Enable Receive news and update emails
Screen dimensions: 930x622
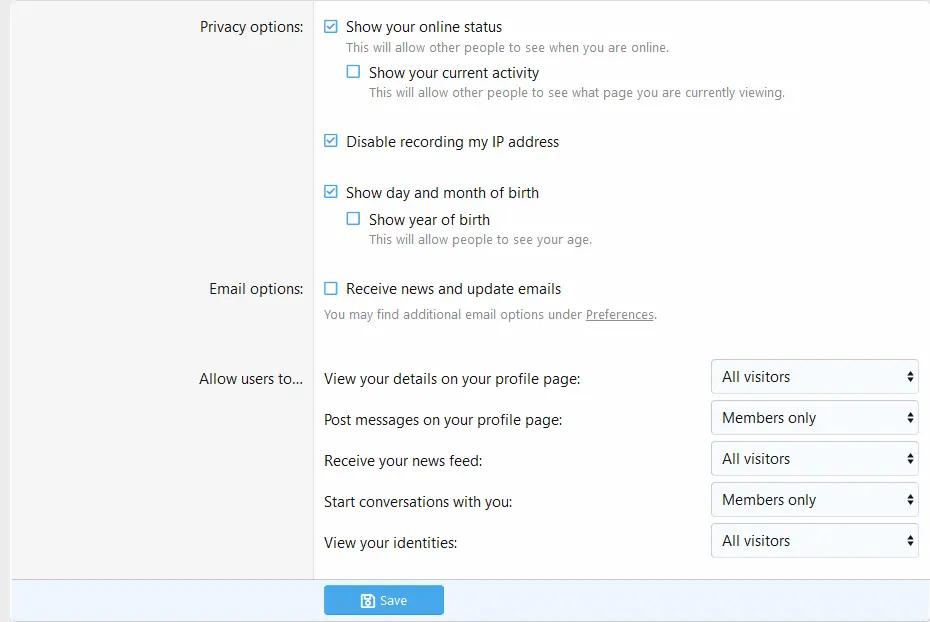[x=331, y=289]
